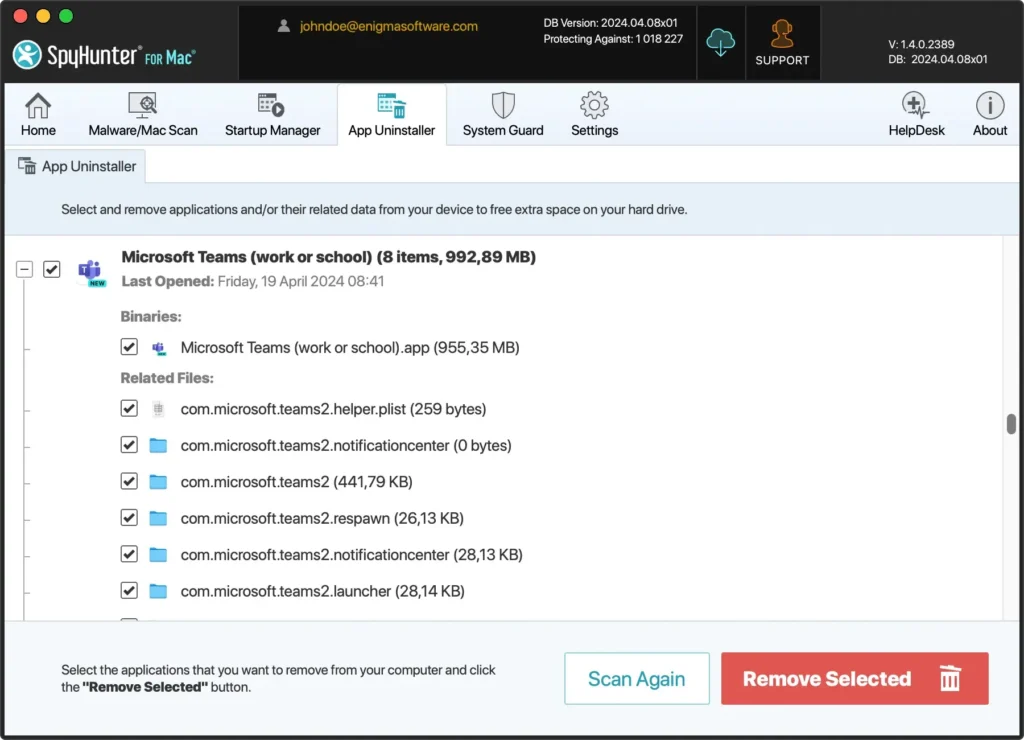Select the App Uninstaller toolbar icon

click(x=391, y=105)
